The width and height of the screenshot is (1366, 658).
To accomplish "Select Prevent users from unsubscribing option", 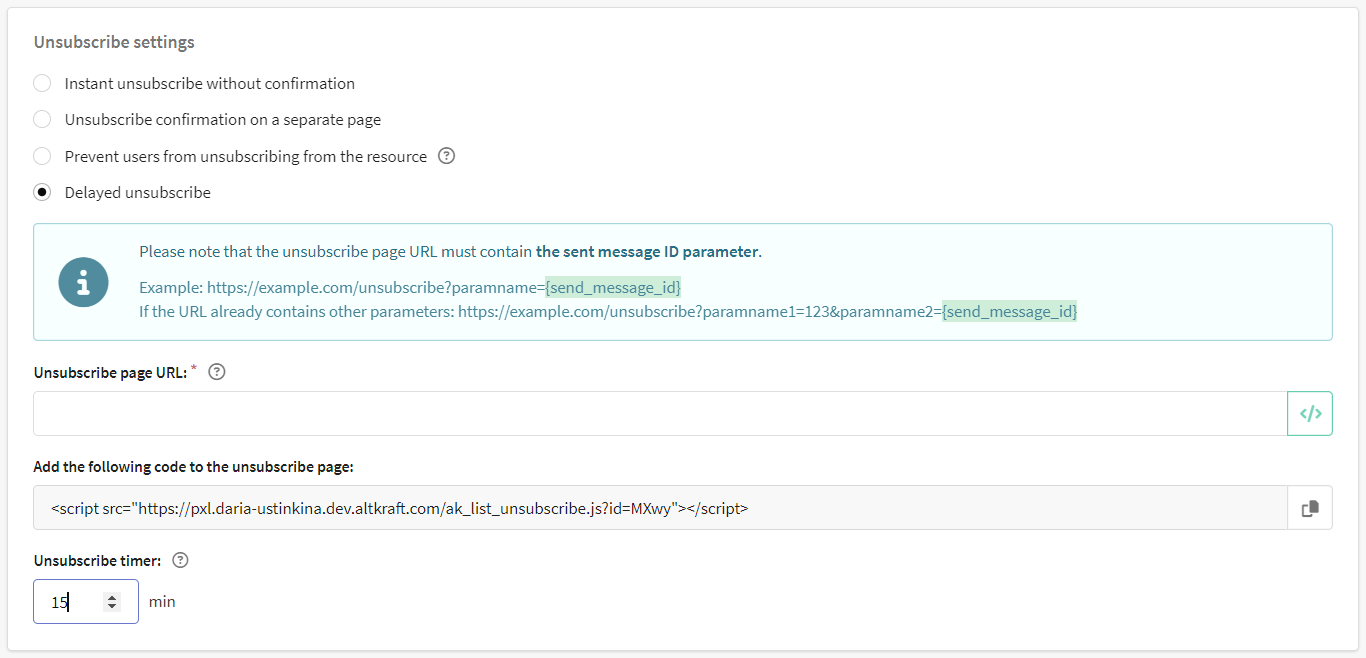I will point(42,156).
